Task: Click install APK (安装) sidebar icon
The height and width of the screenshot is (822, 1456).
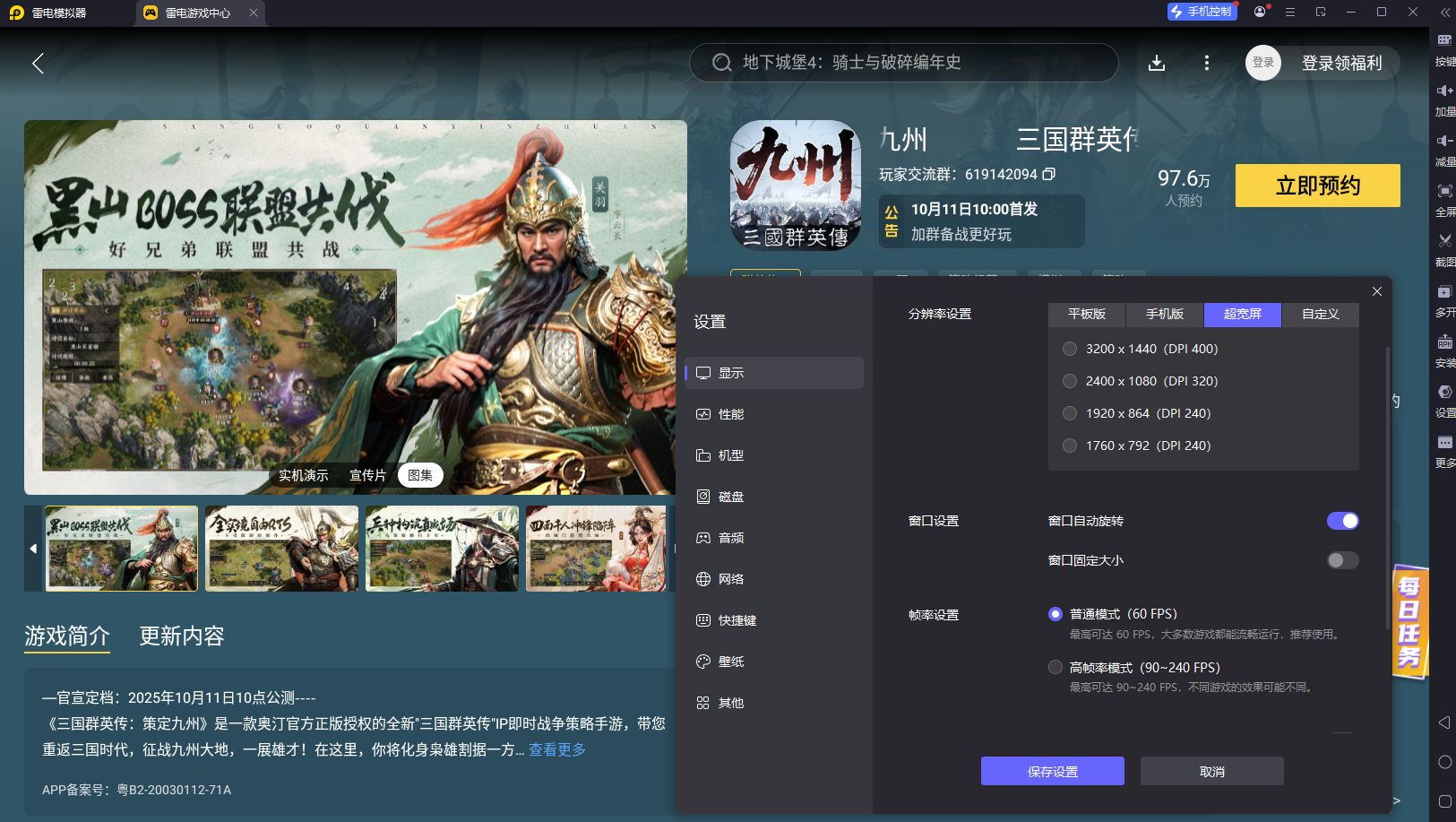Action: [x=1444, y=350]
